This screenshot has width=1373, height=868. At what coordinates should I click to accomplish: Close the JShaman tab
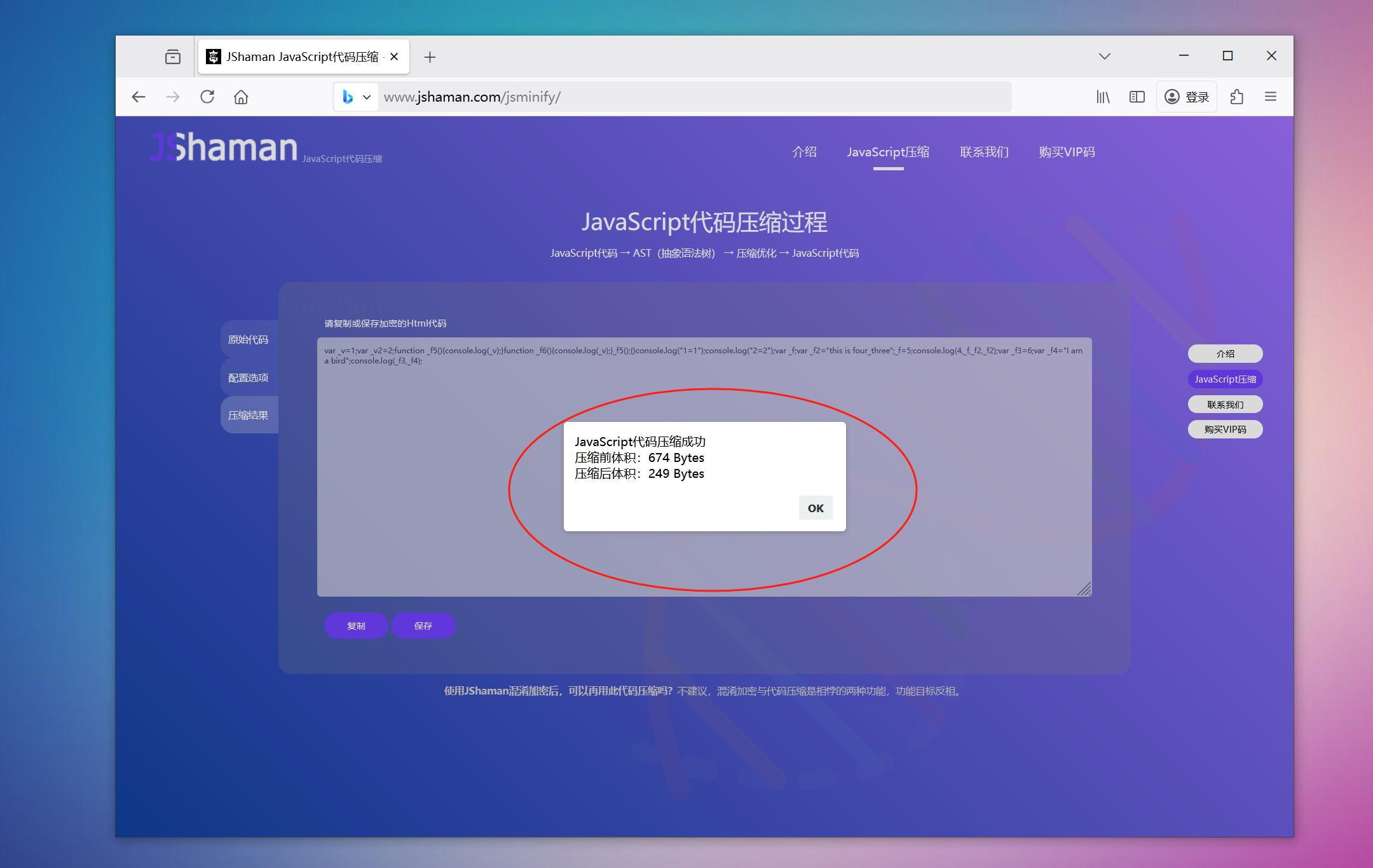(x=394, y=57)
